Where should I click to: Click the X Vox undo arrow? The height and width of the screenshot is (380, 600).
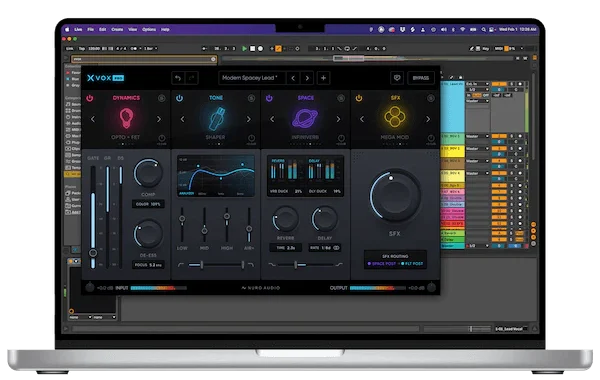point(178,78)
